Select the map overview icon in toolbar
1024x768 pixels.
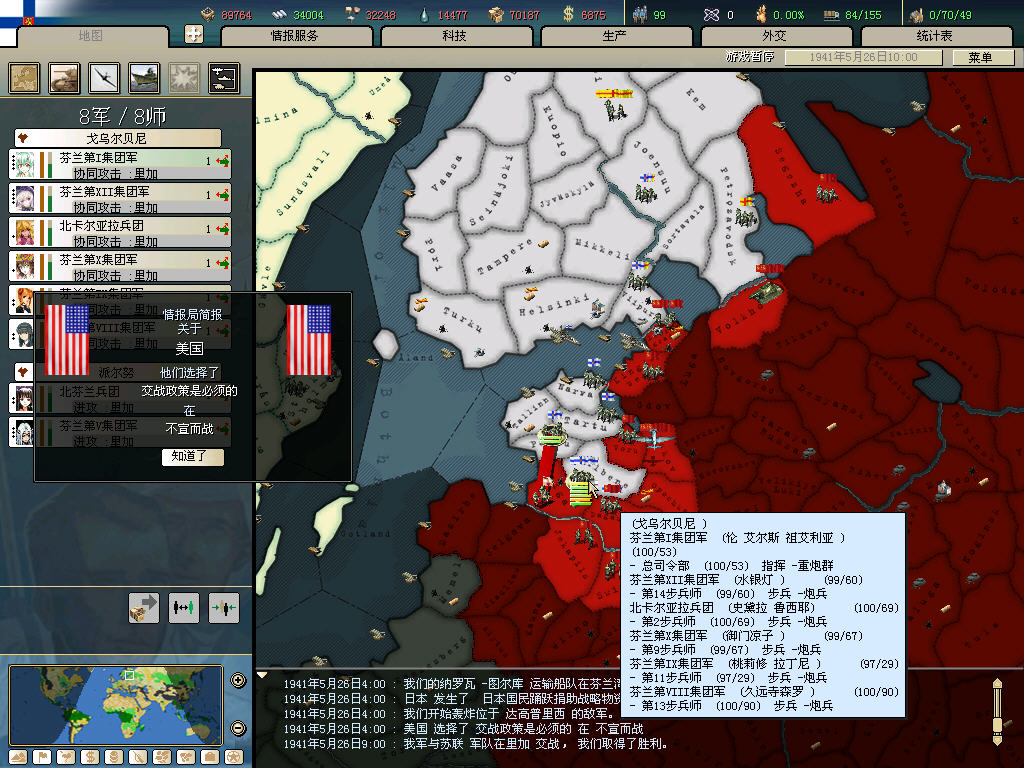point(24,78)
